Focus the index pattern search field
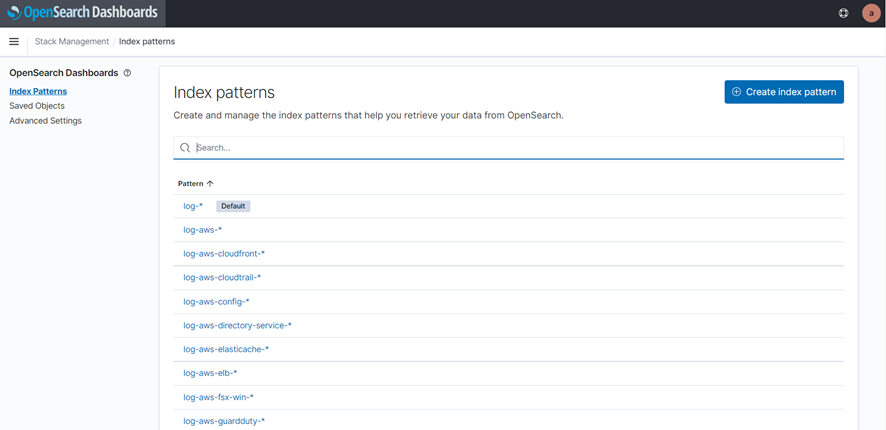The width and height of the screenshot is (886, 430). pos(515,148)
